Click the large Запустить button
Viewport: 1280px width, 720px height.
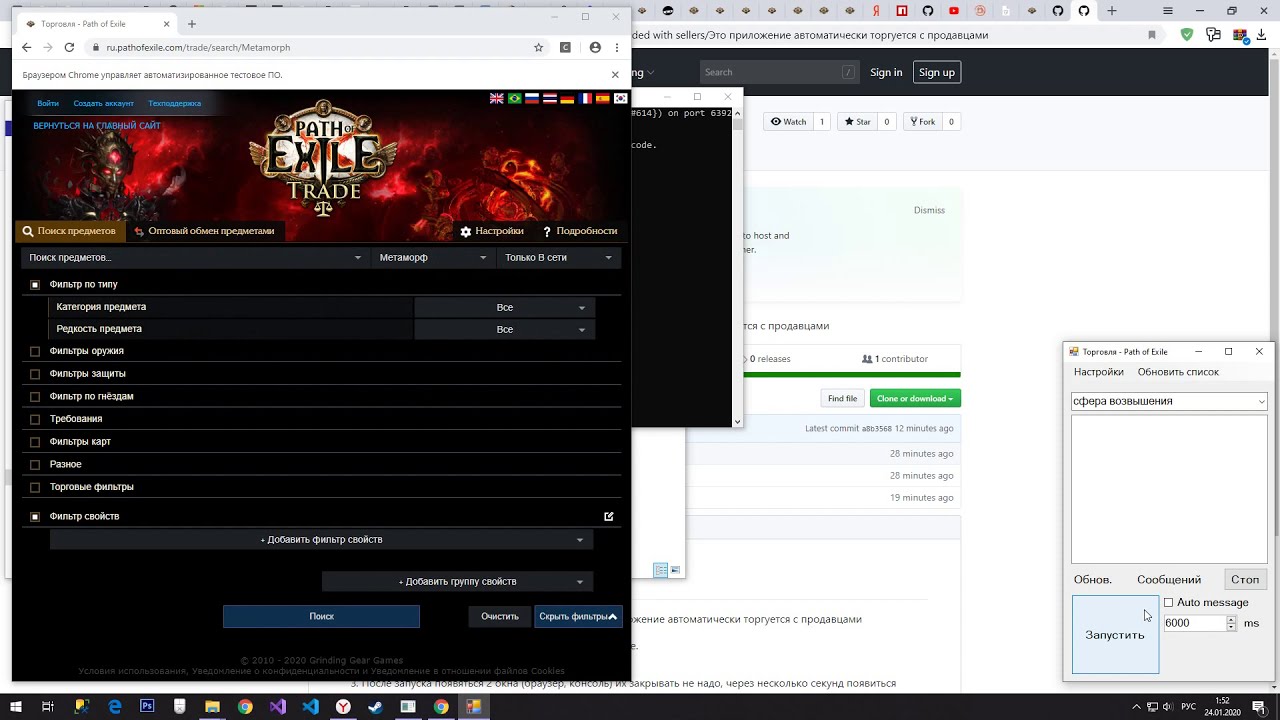(x=1115, y=635)
